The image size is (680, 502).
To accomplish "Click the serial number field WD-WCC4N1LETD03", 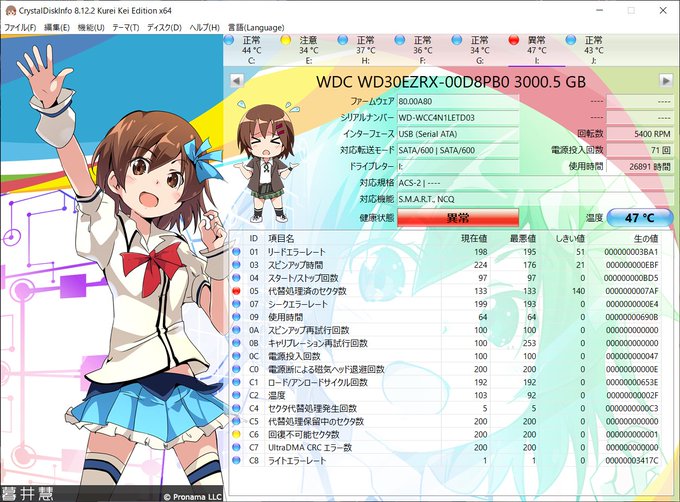I will pos(458,117).
